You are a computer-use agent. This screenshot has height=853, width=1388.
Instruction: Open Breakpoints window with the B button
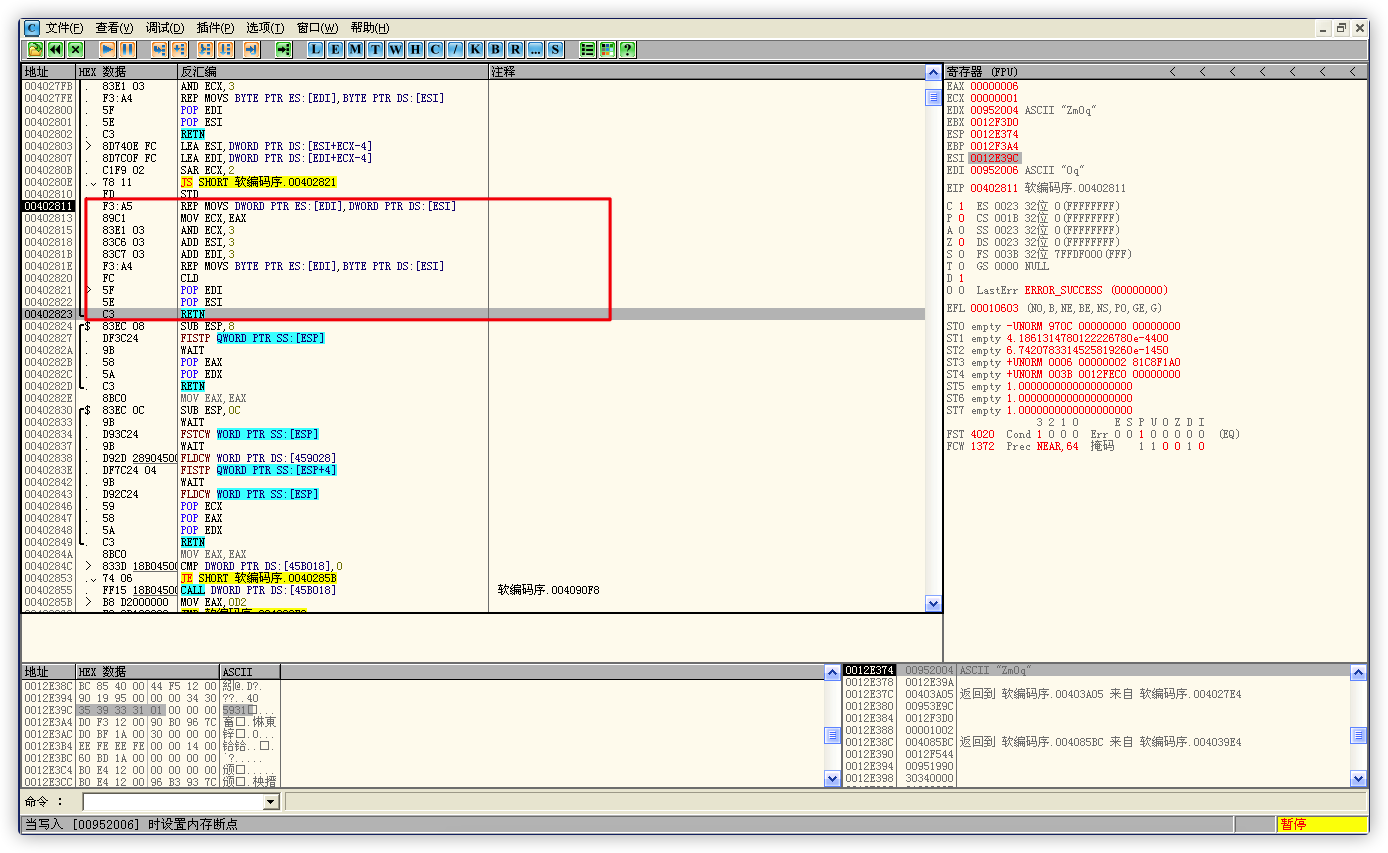point(496,49)
